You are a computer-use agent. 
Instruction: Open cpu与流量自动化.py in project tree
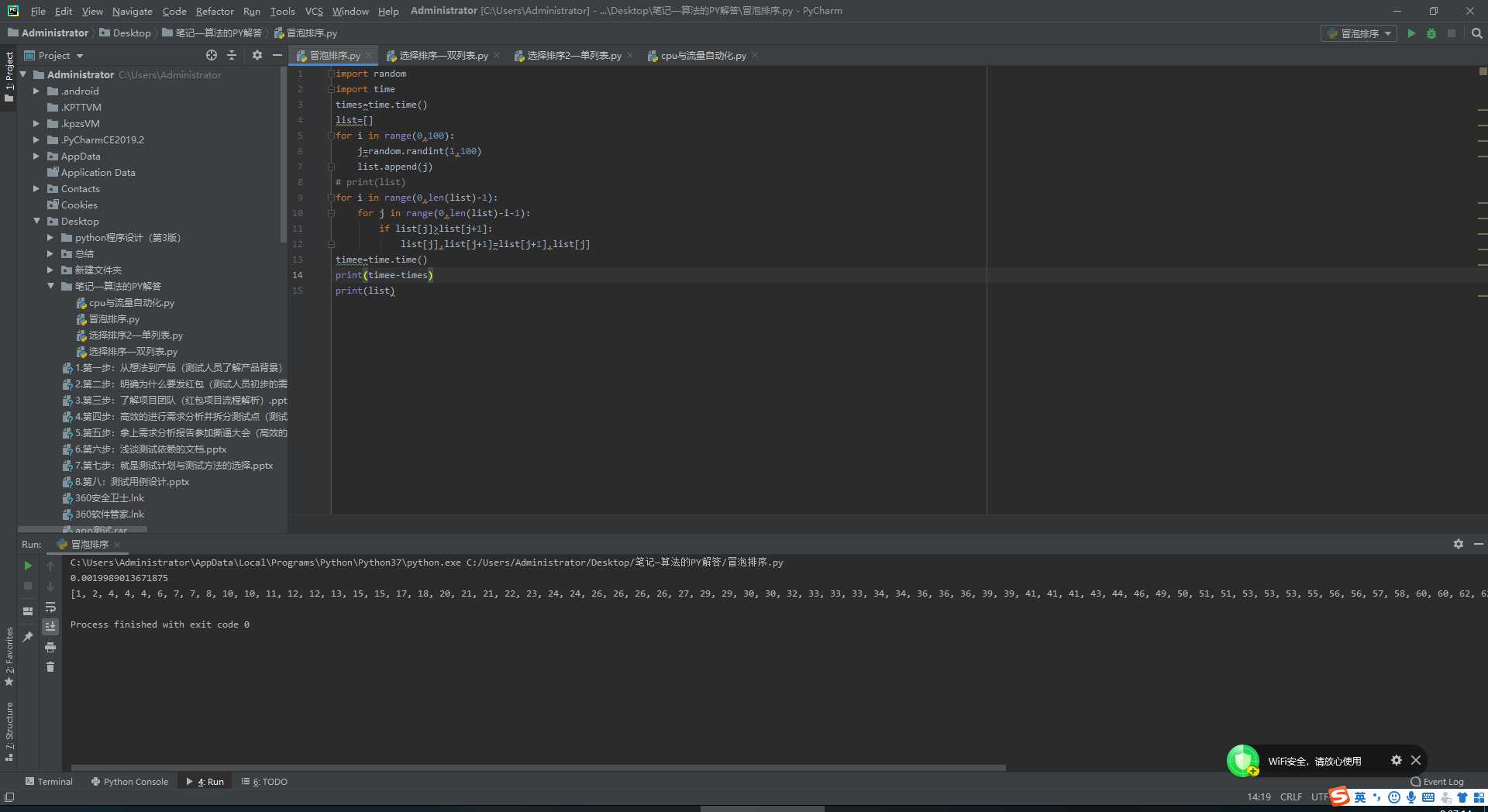[131, 302]
